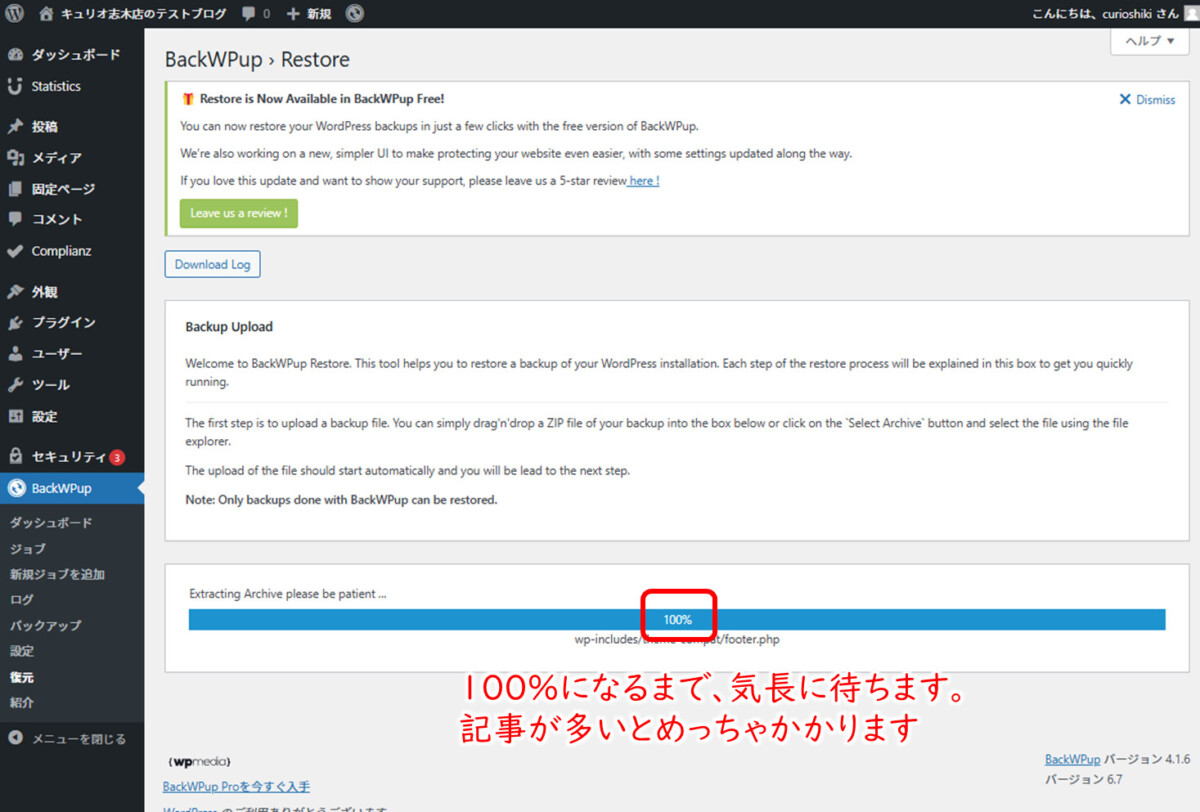Click the 外観 paintbrush icon
Image resolution: width=1200 pixels, height=812 pixels.
[15, 292]
